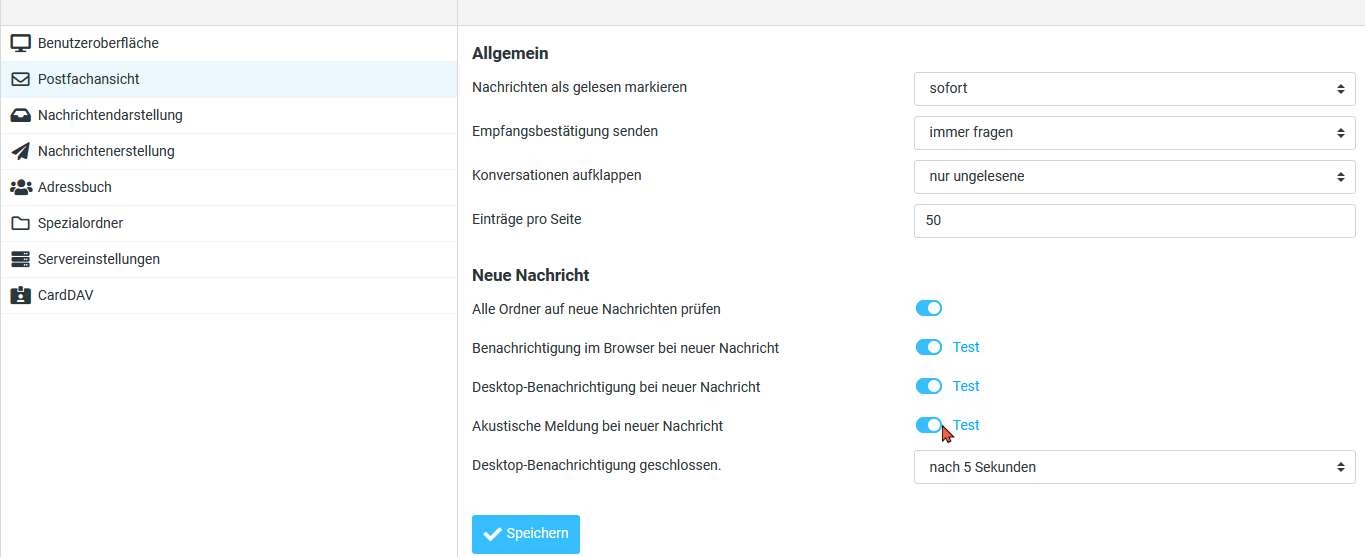Toggle Akustische Meldung bei neuer Nachricht
The width and height of the screenshot is (1365, 557).
click(x=929, y=425)
